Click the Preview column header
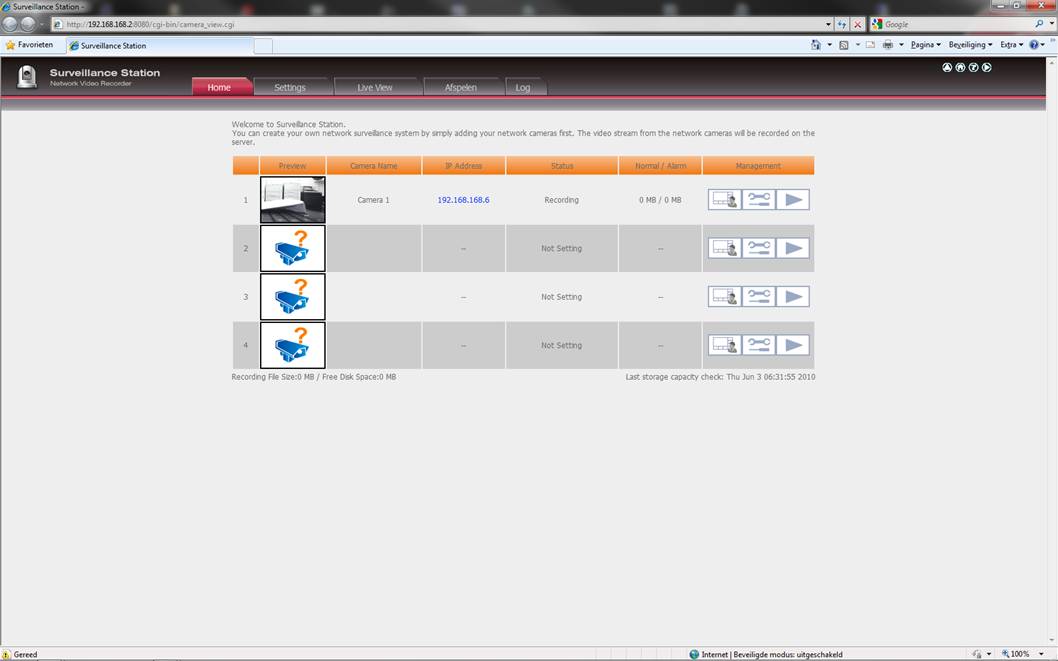1058x661 pixels. point(293,166)
